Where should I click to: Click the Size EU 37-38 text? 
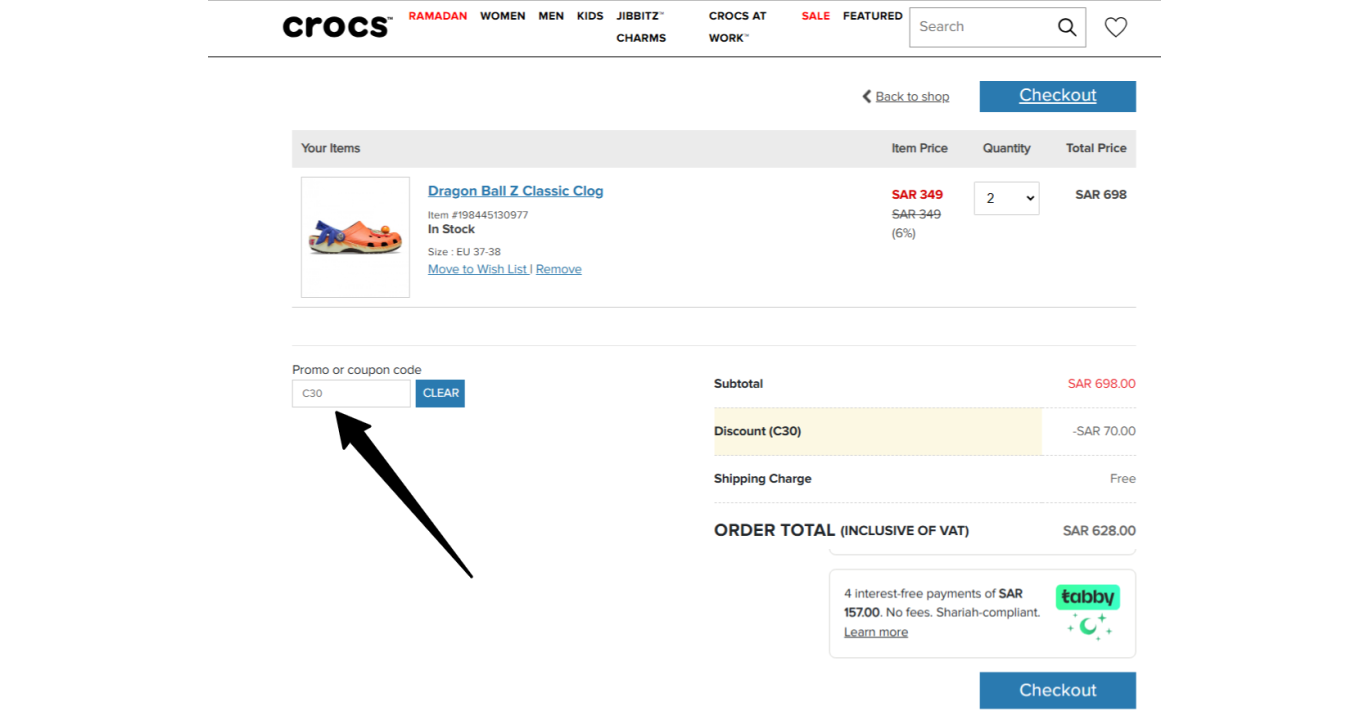[464, 252]
